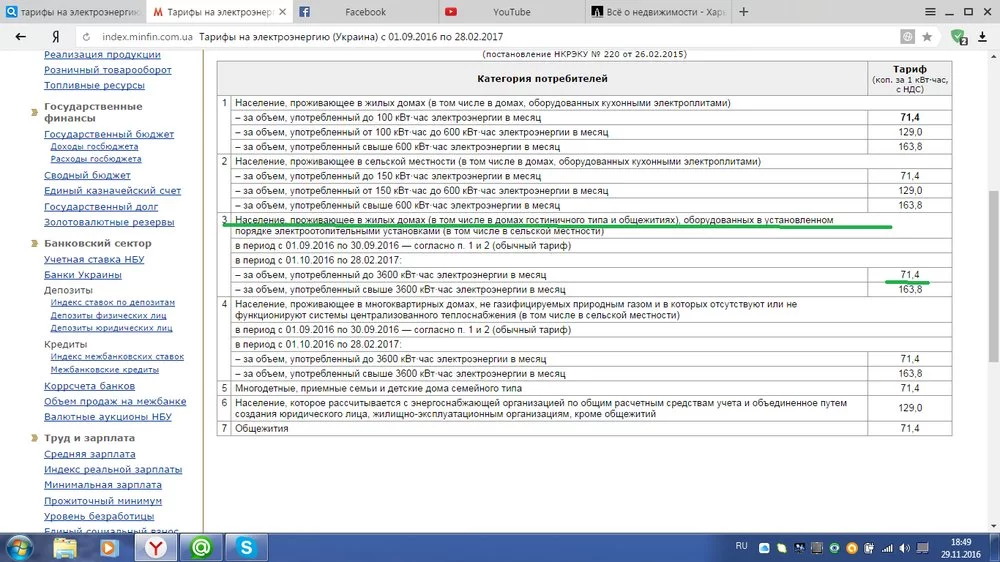This screenshot has width=1000, height=562.
Task: Click the Государственные финансы section arrow
Action: click(x=34, y=112)
